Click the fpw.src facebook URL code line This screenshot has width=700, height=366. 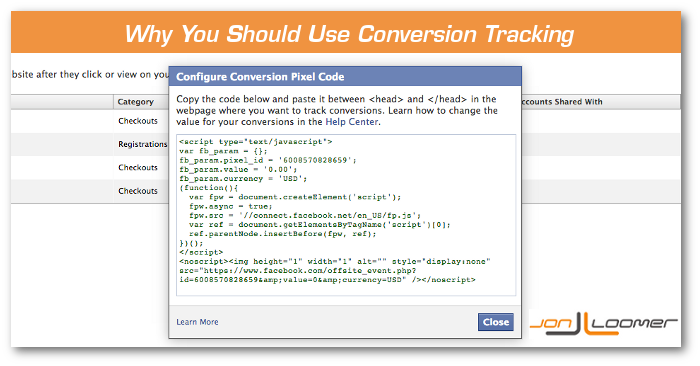point(305,215)
